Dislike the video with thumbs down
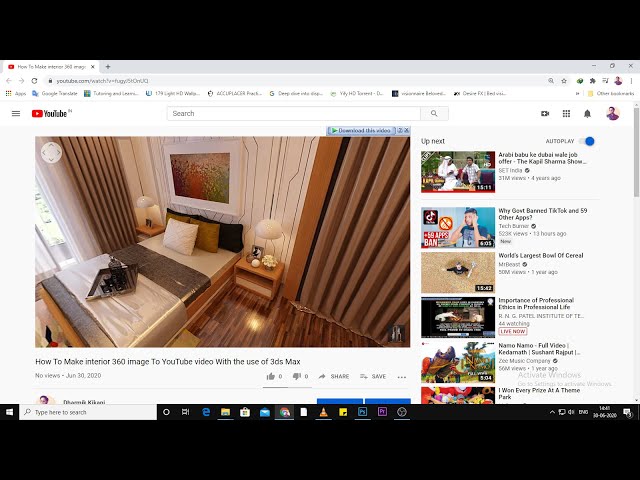This screenshot has width=640, height=480. [297, 376]
